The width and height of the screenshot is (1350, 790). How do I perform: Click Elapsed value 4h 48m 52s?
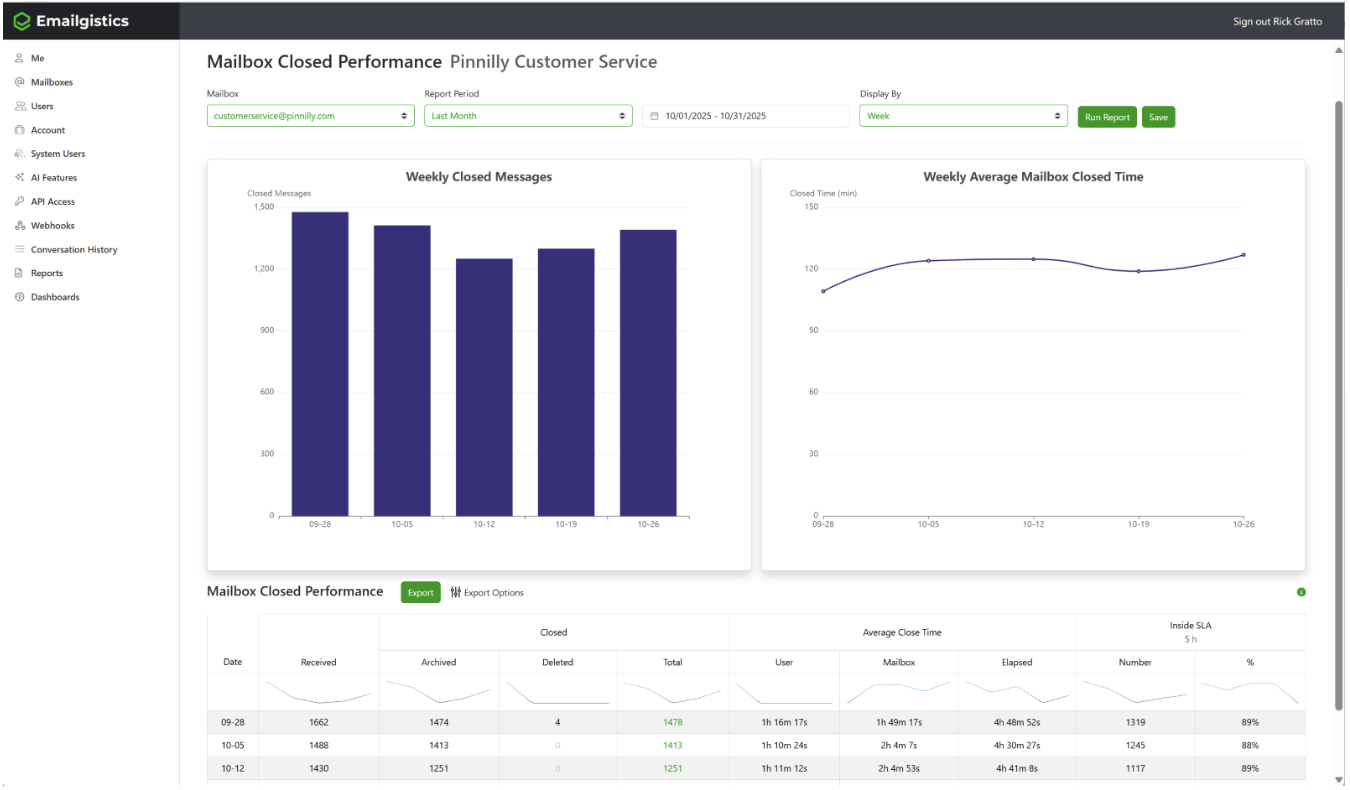[x=1017, y=722]
